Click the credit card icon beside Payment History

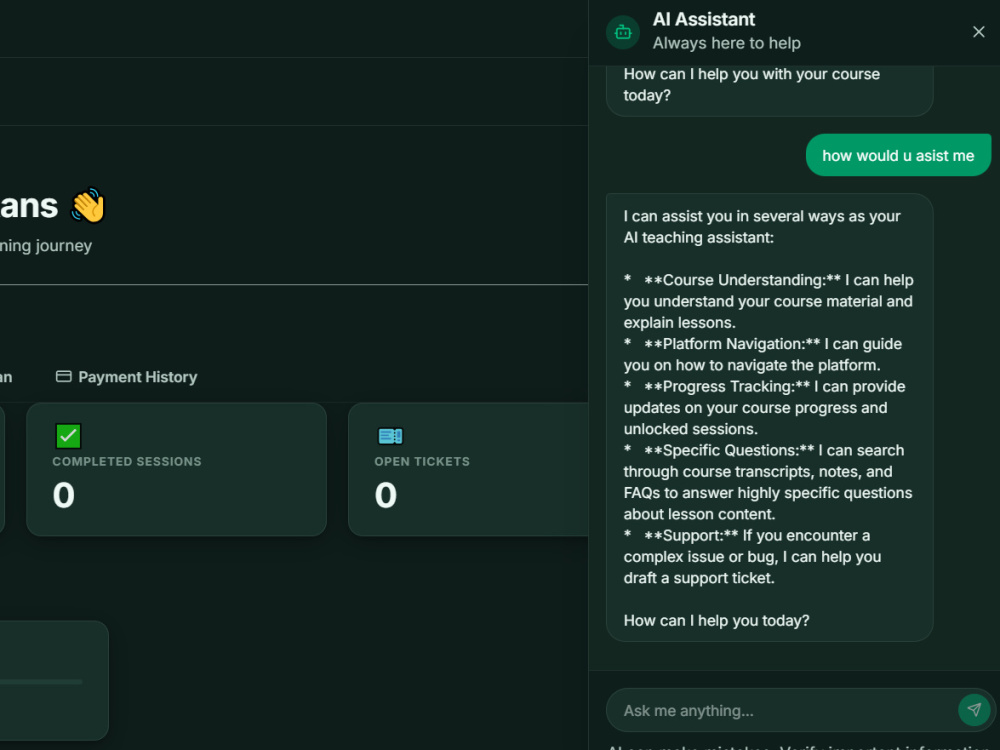point(63,376)
